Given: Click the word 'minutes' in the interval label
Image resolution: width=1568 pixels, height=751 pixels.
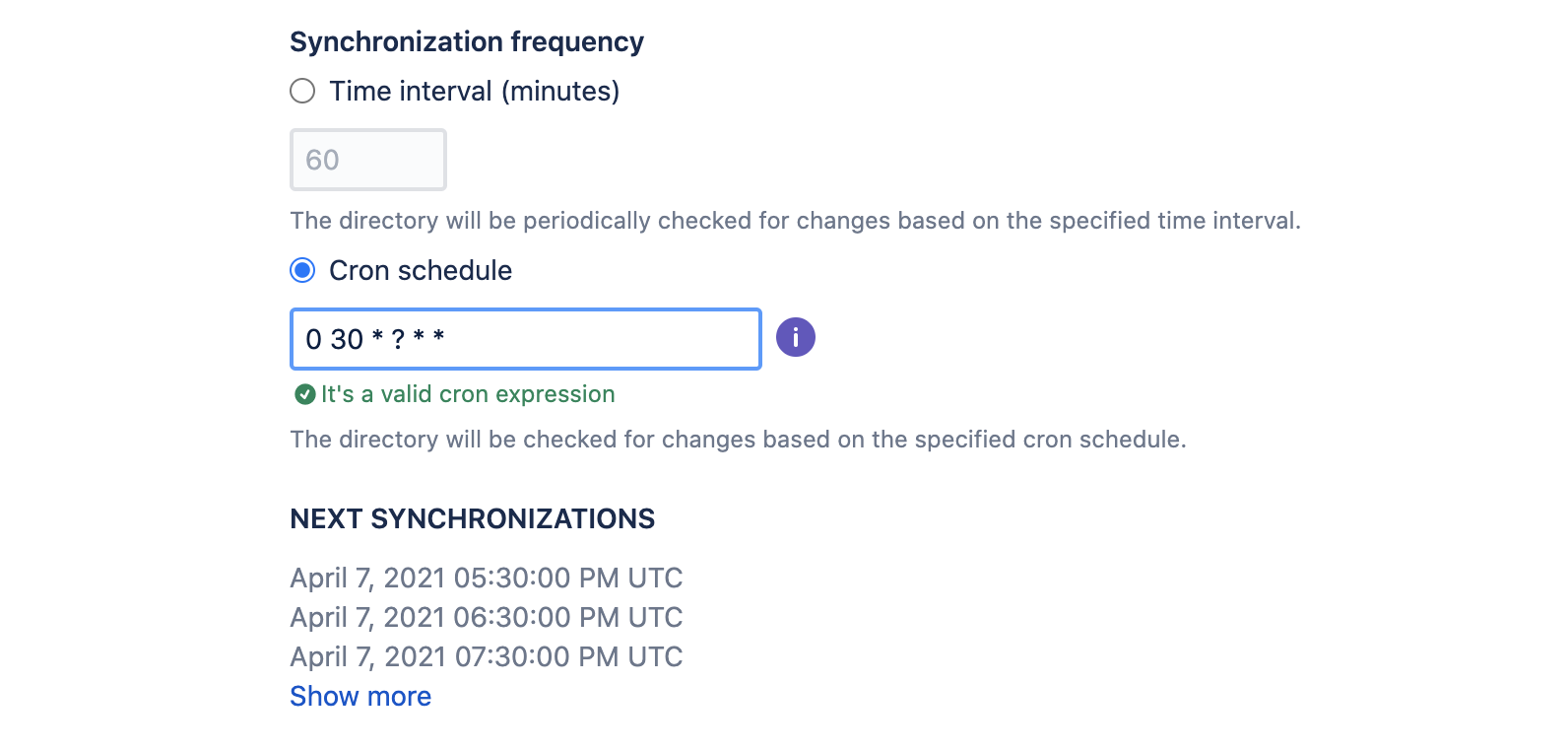Looking at the screenshot, I should [x=561, y=91].
